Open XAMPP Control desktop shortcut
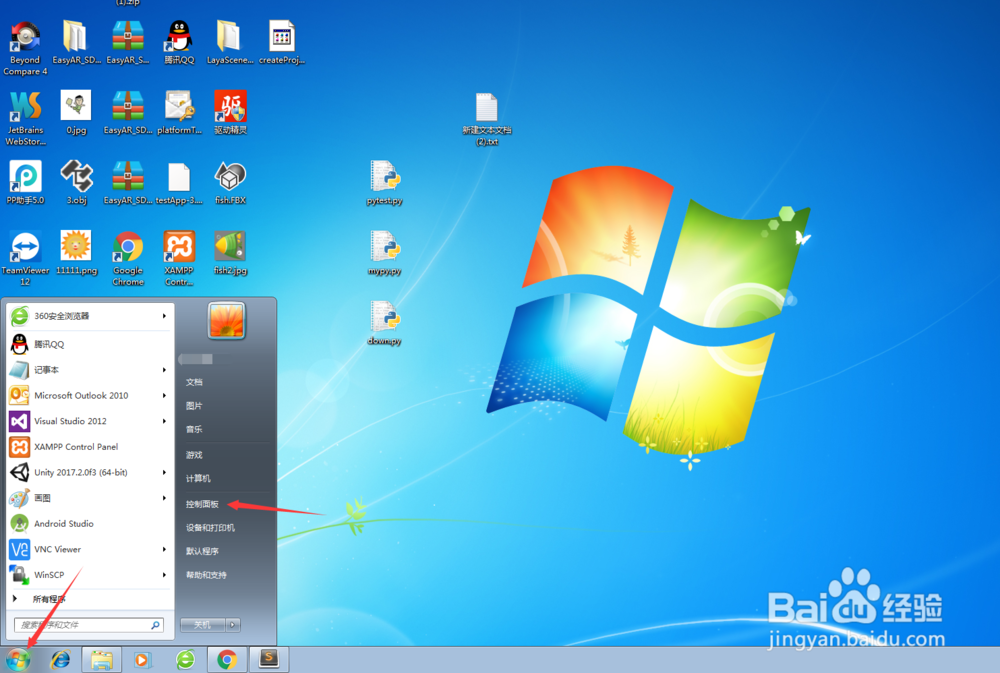Viewport: 1000px width, 673px height. 179,258
